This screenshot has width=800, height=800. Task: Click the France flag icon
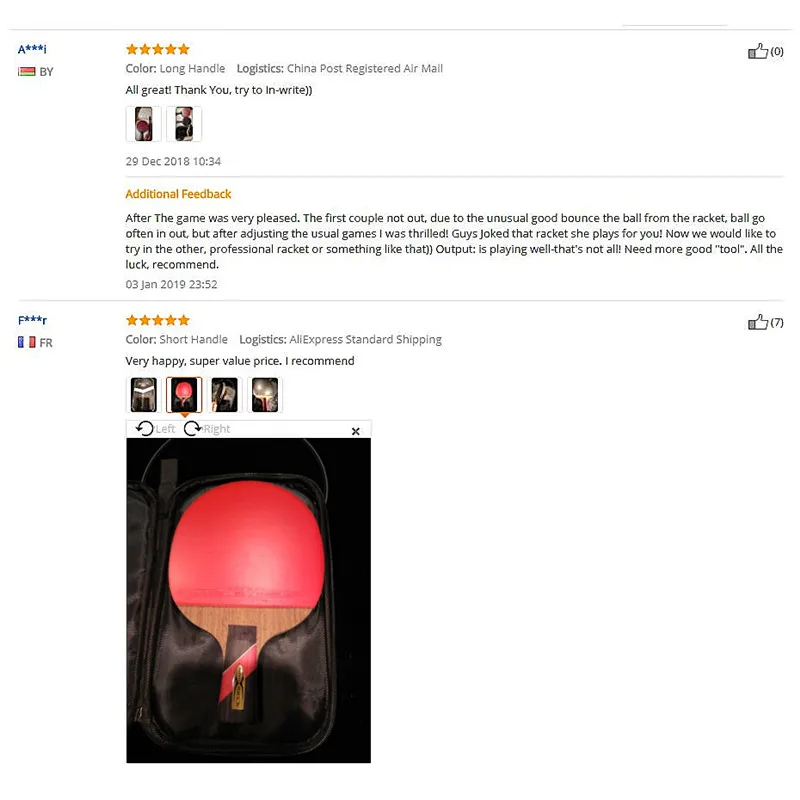(x=27, y=342)
